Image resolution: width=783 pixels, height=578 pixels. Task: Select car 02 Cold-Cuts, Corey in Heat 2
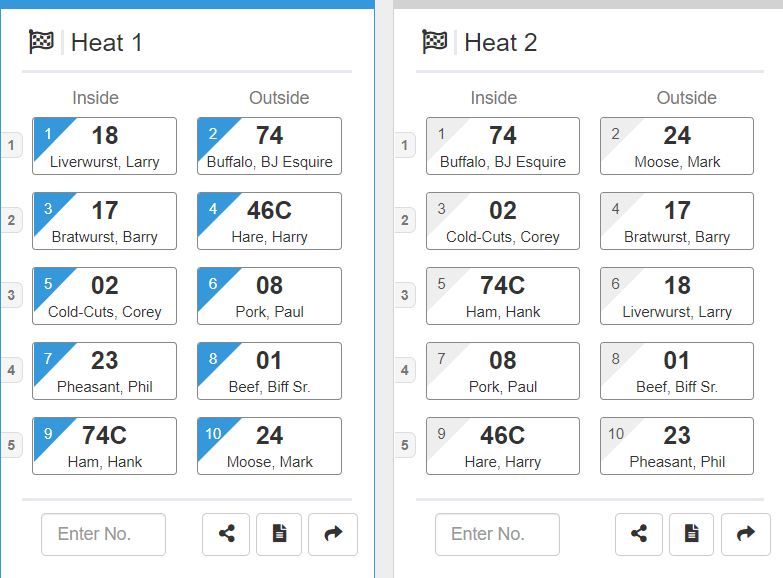502,221
